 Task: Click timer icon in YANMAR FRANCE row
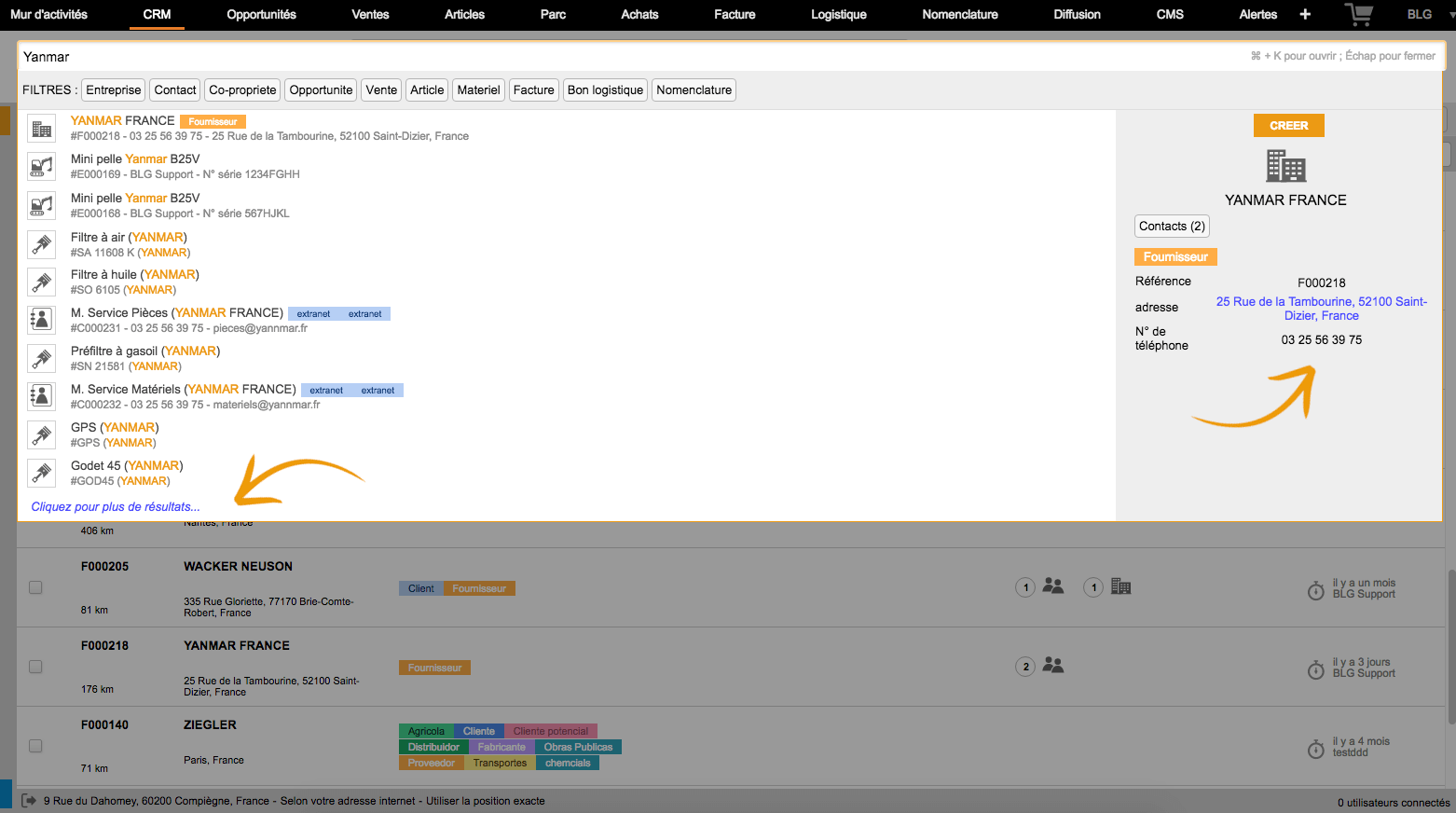coord(1316,669)
